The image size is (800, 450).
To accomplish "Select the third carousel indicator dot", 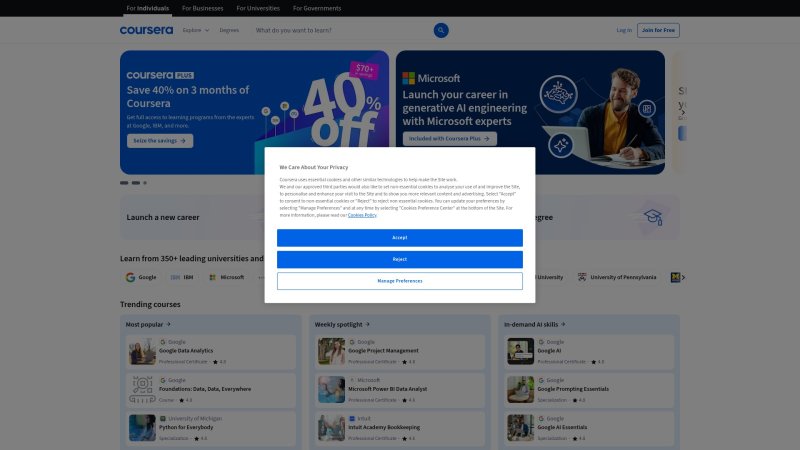I will coord(145,183).
